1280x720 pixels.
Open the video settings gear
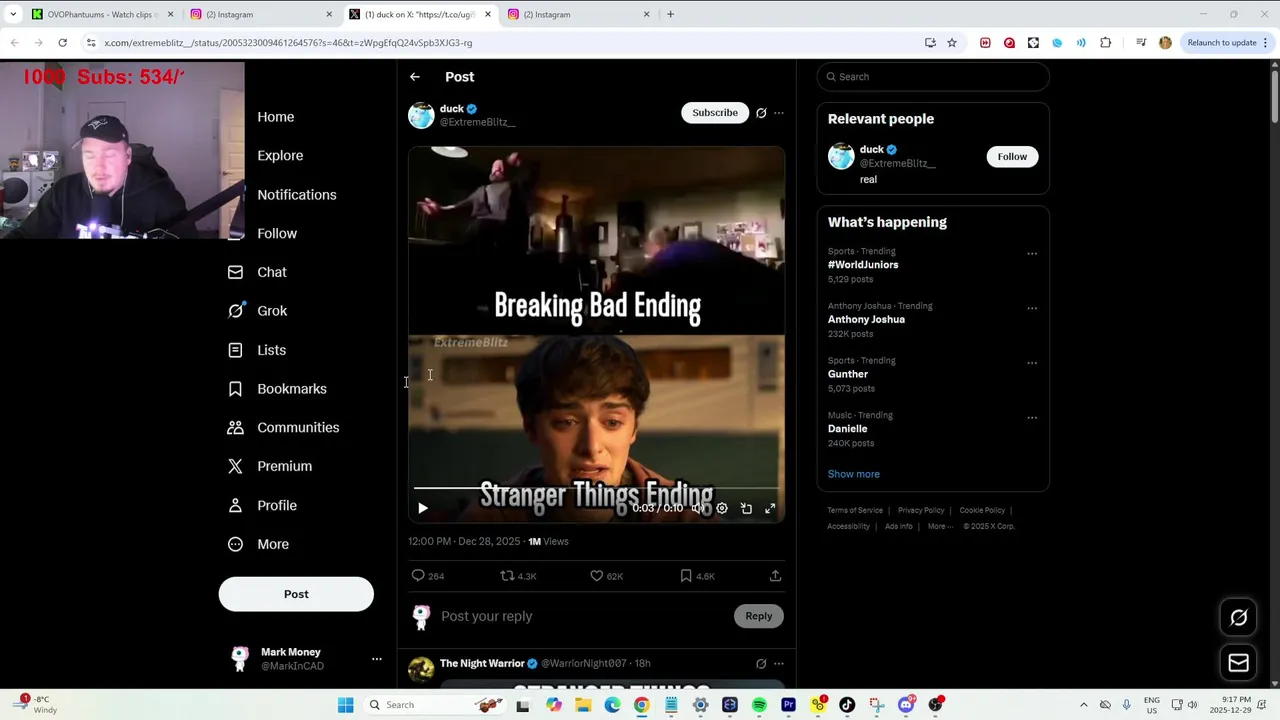point(722,508)
